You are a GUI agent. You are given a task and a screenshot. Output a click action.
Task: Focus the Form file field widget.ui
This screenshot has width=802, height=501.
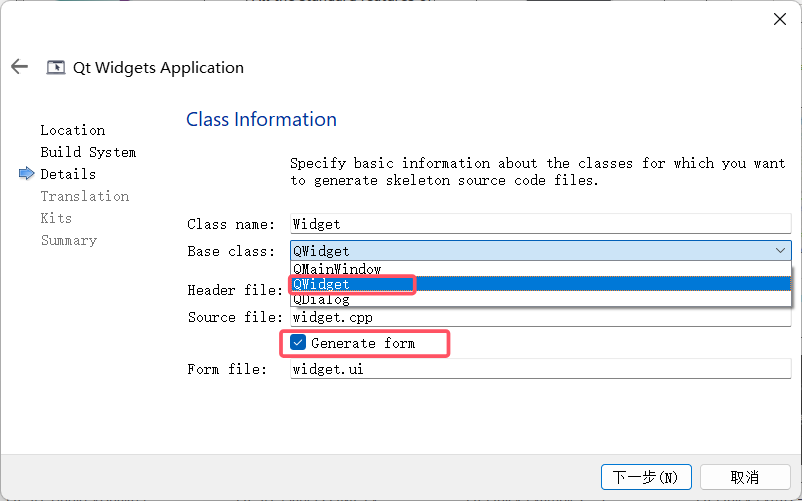541,369
